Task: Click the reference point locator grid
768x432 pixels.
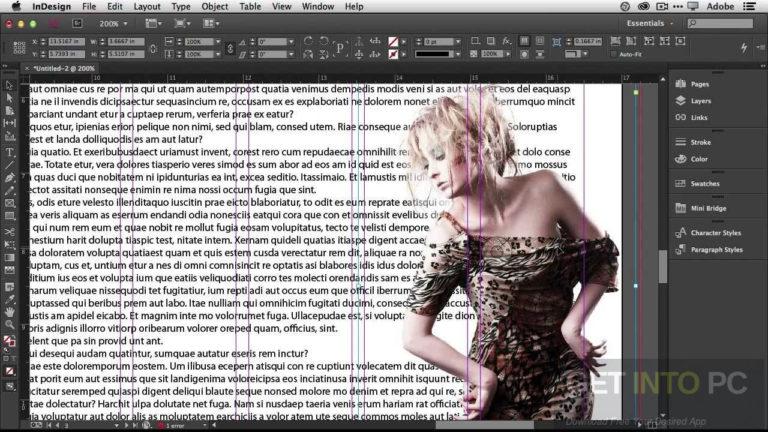Action: pyautogui.click(x=19, y=48)
